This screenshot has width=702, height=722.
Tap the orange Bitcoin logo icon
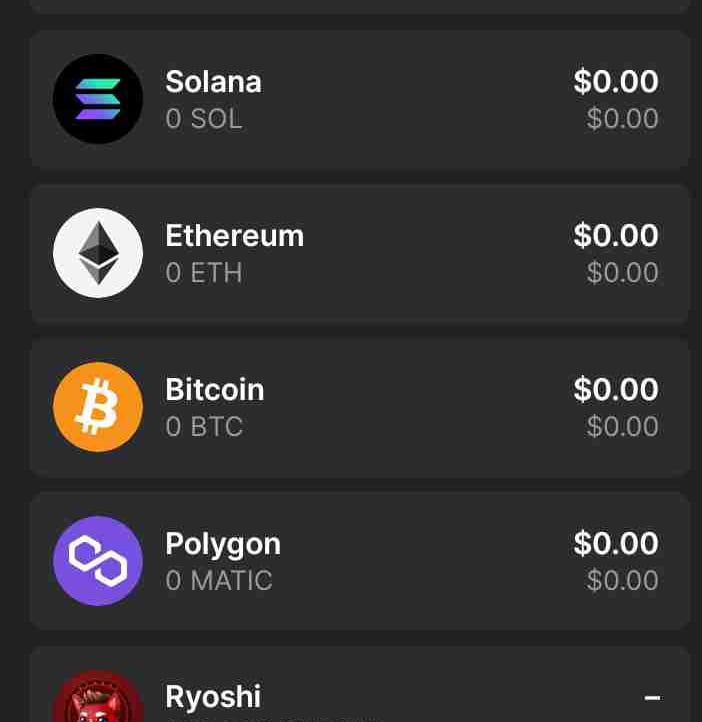(x=98, y=407)
